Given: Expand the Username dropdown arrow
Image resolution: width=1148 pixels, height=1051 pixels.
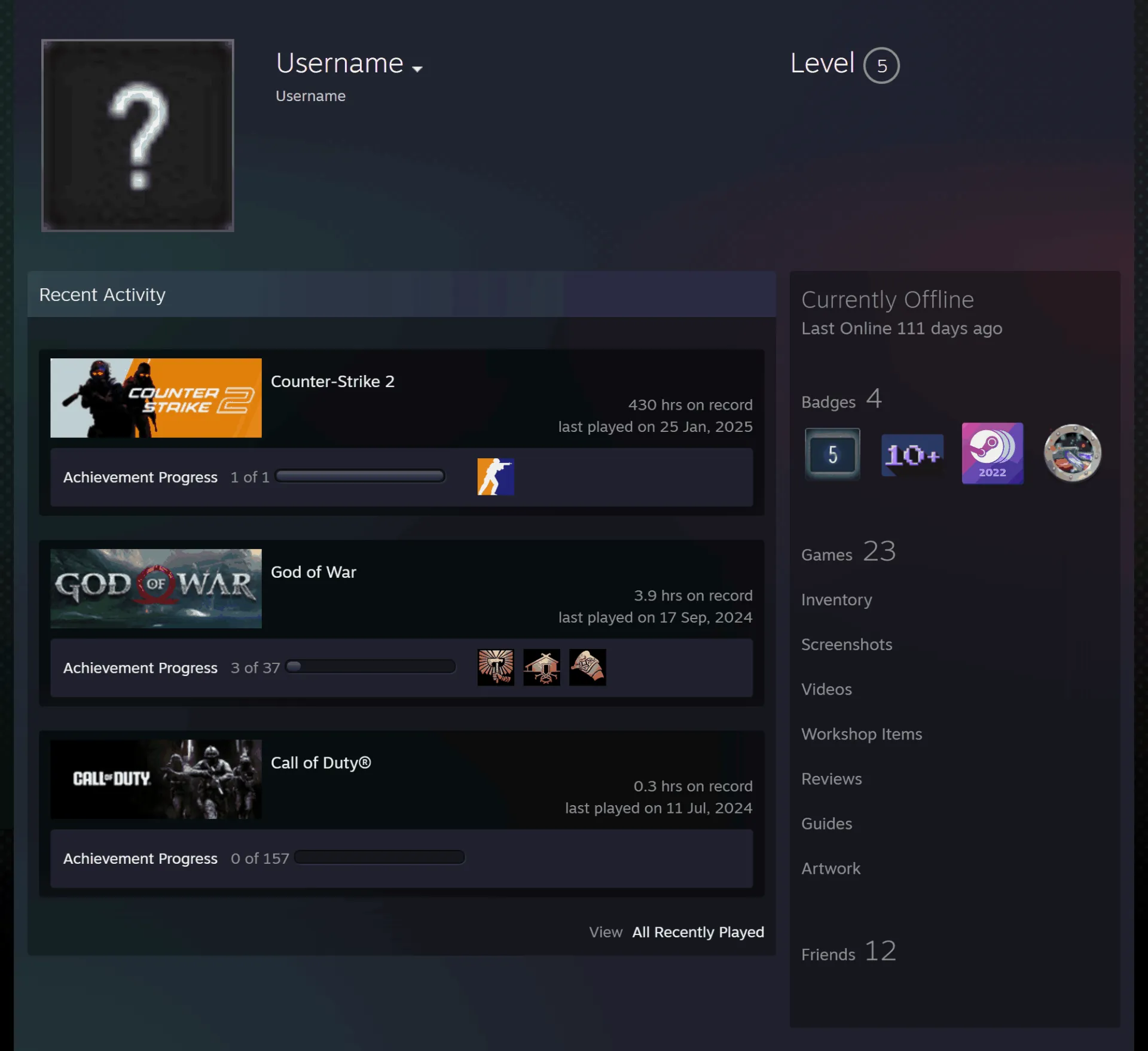Looking at the screenshot, I should pyautogui.click(x=417, y=69).
